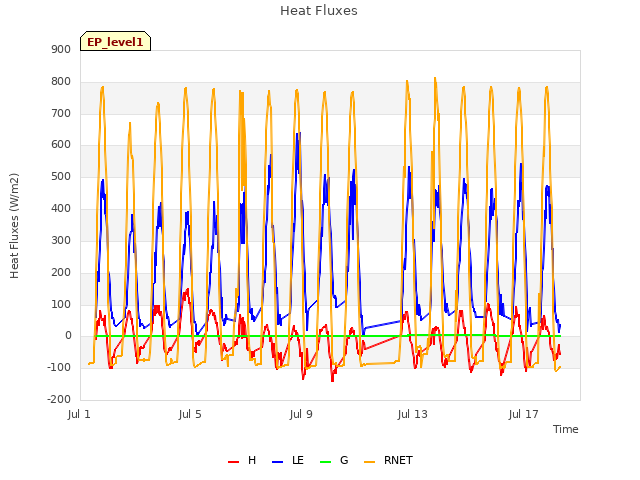Click the Jul 9 x-axis tick label
This screenshot has width=640, height=480.
coord(301,415)
